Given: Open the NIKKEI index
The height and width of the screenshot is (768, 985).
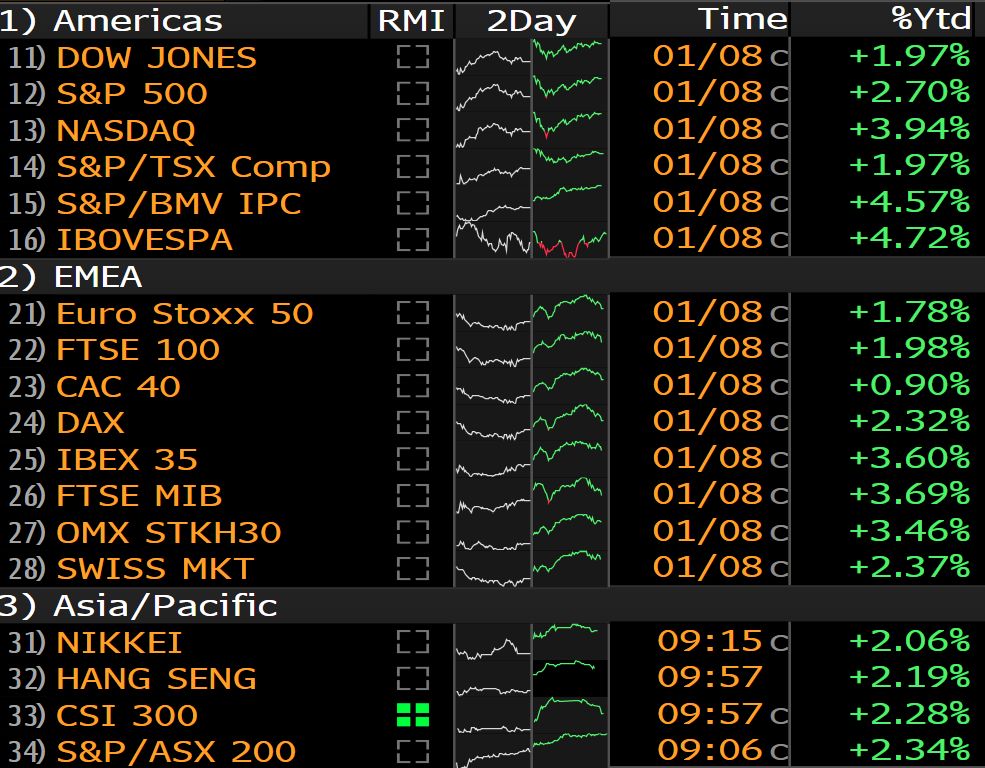Looking at the screenshot, I should coord(119,642).
